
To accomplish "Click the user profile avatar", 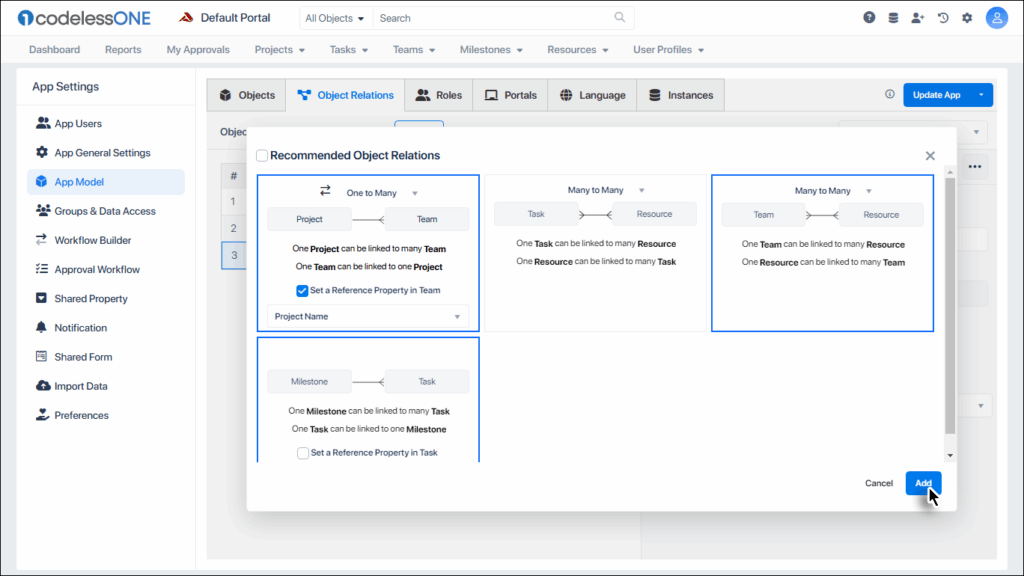I will [x=996, y=18].
